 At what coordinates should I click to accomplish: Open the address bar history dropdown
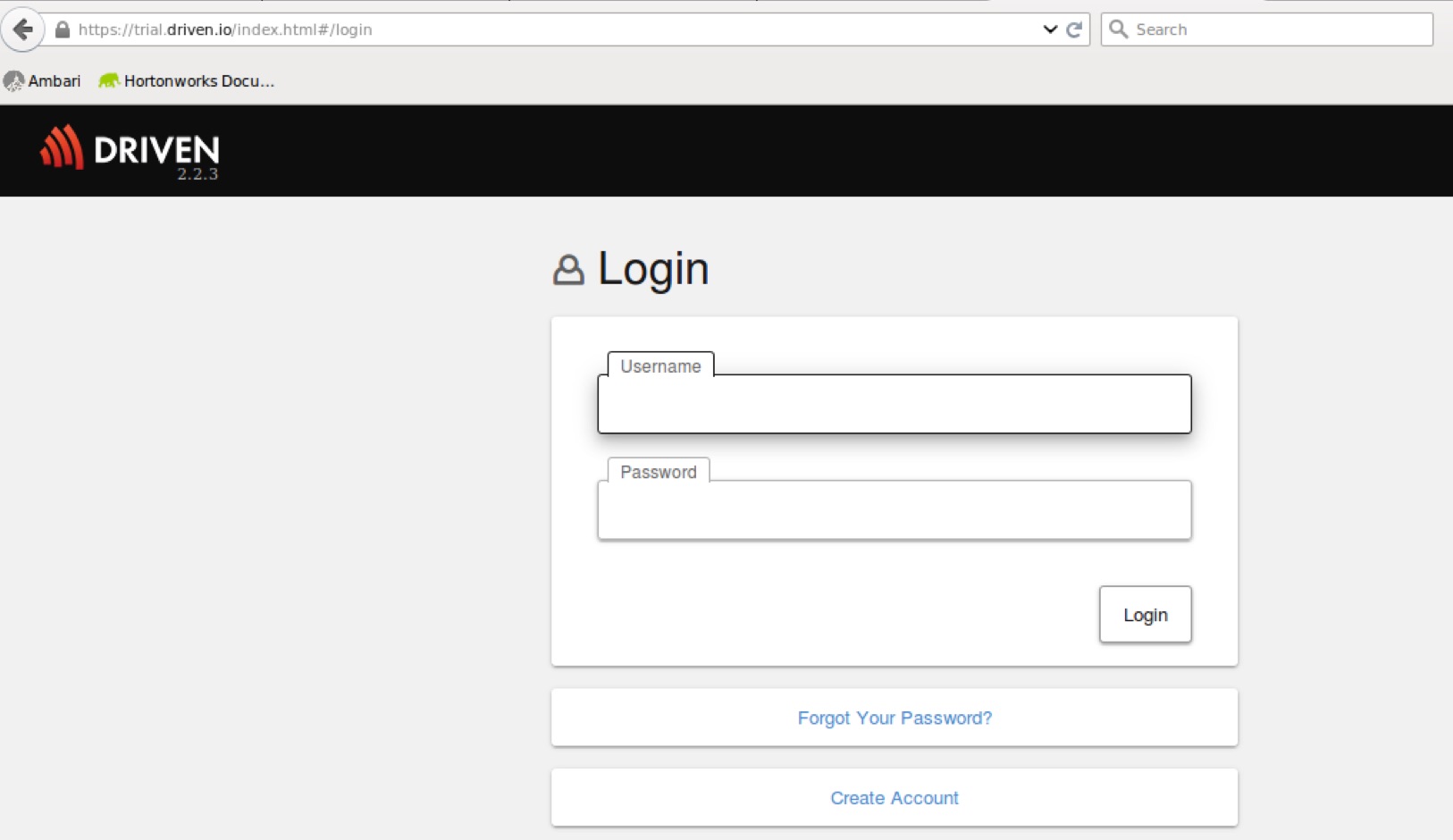1048,28
